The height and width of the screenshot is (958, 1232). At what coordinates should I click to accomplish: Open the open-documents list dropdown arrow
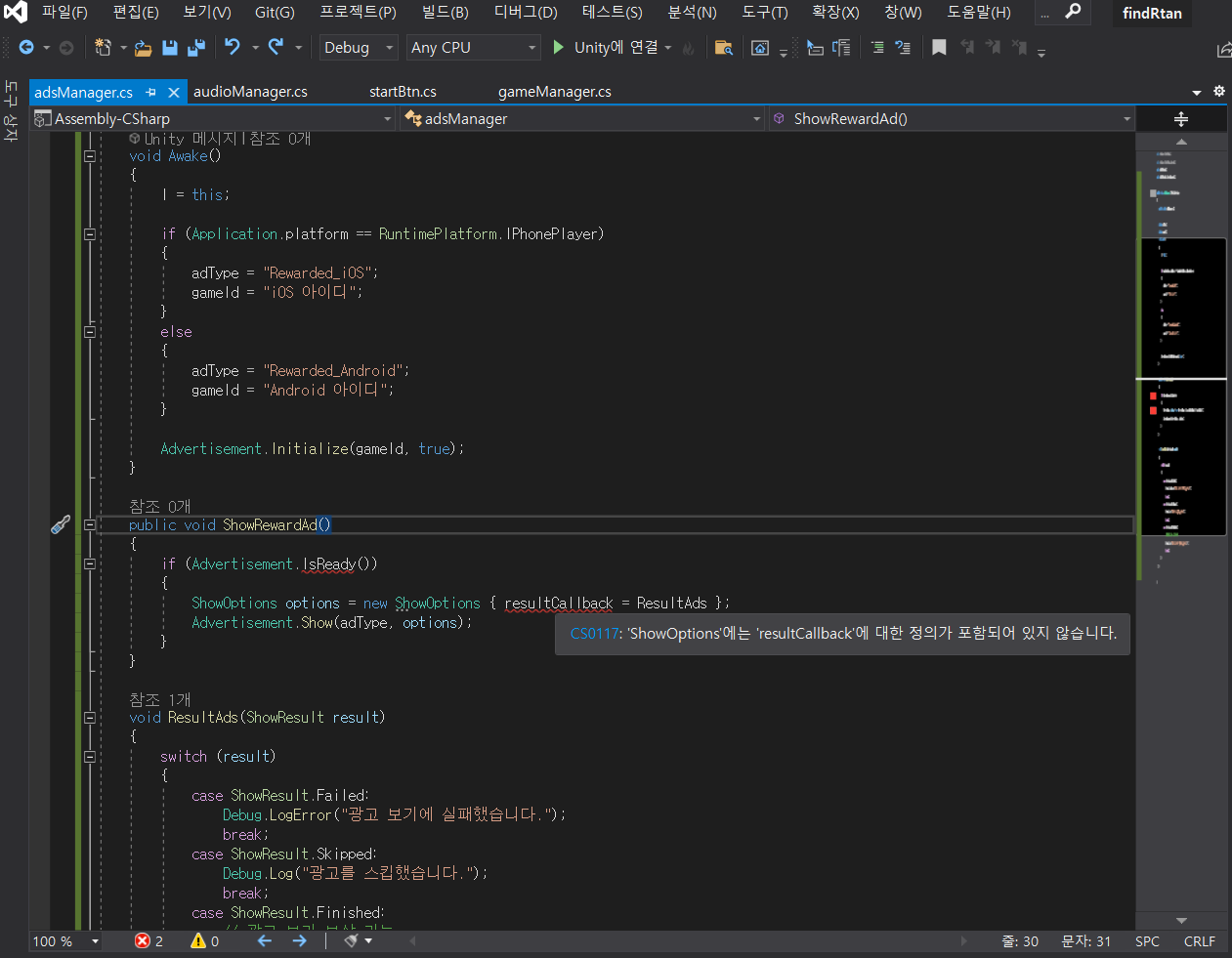1197,92
